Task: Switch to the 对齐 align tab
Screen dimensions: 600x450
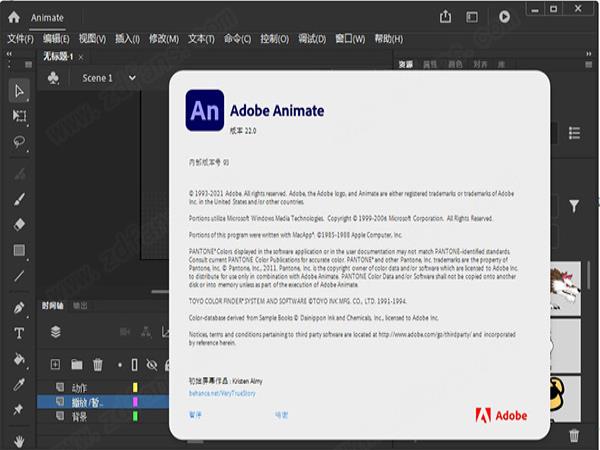Action: tap(480, 64)
